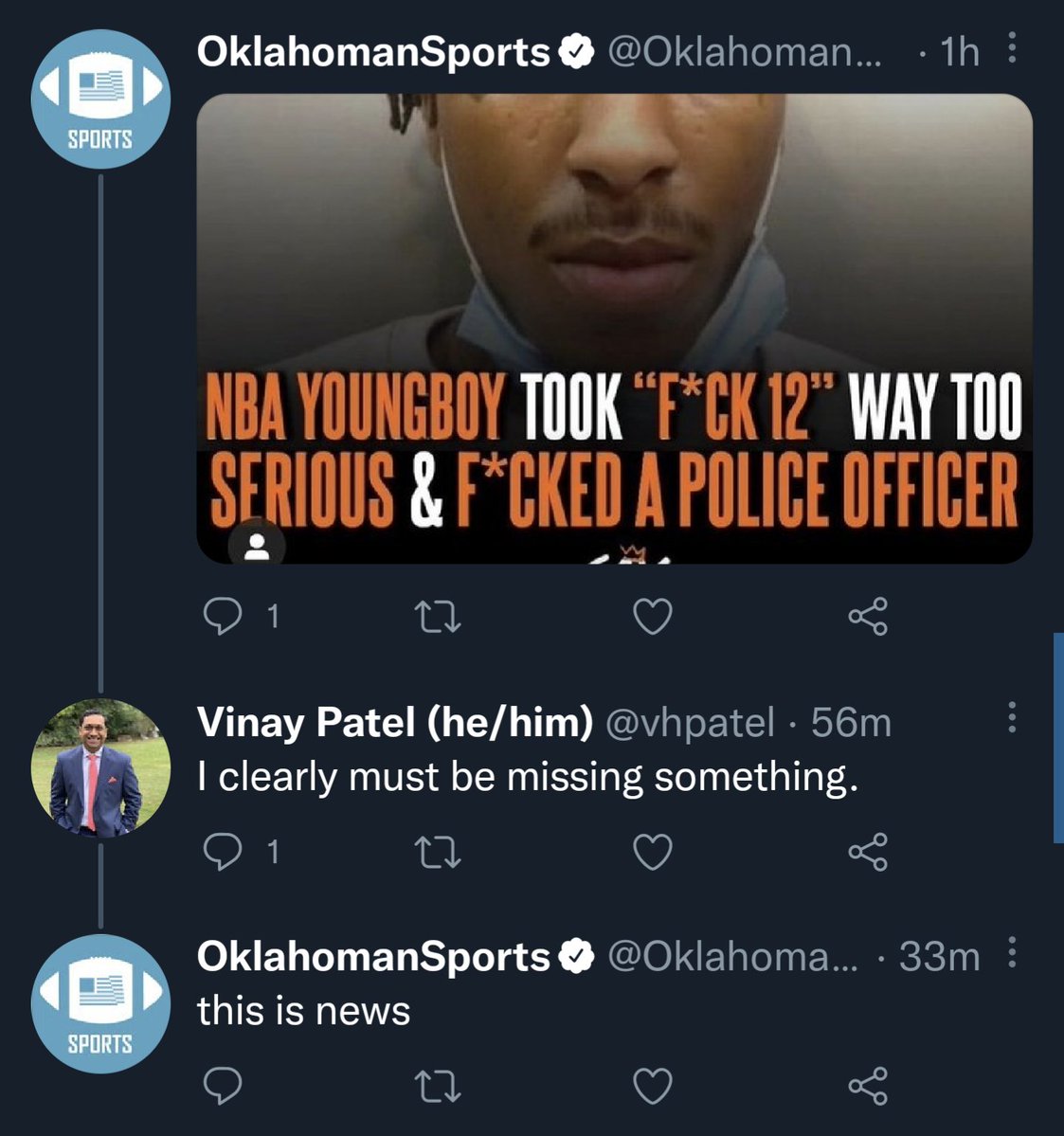Viewport: 1064px width, 1136px height.
Task: Open Vinay Patel's profile picture
Action: click(98, 766)
